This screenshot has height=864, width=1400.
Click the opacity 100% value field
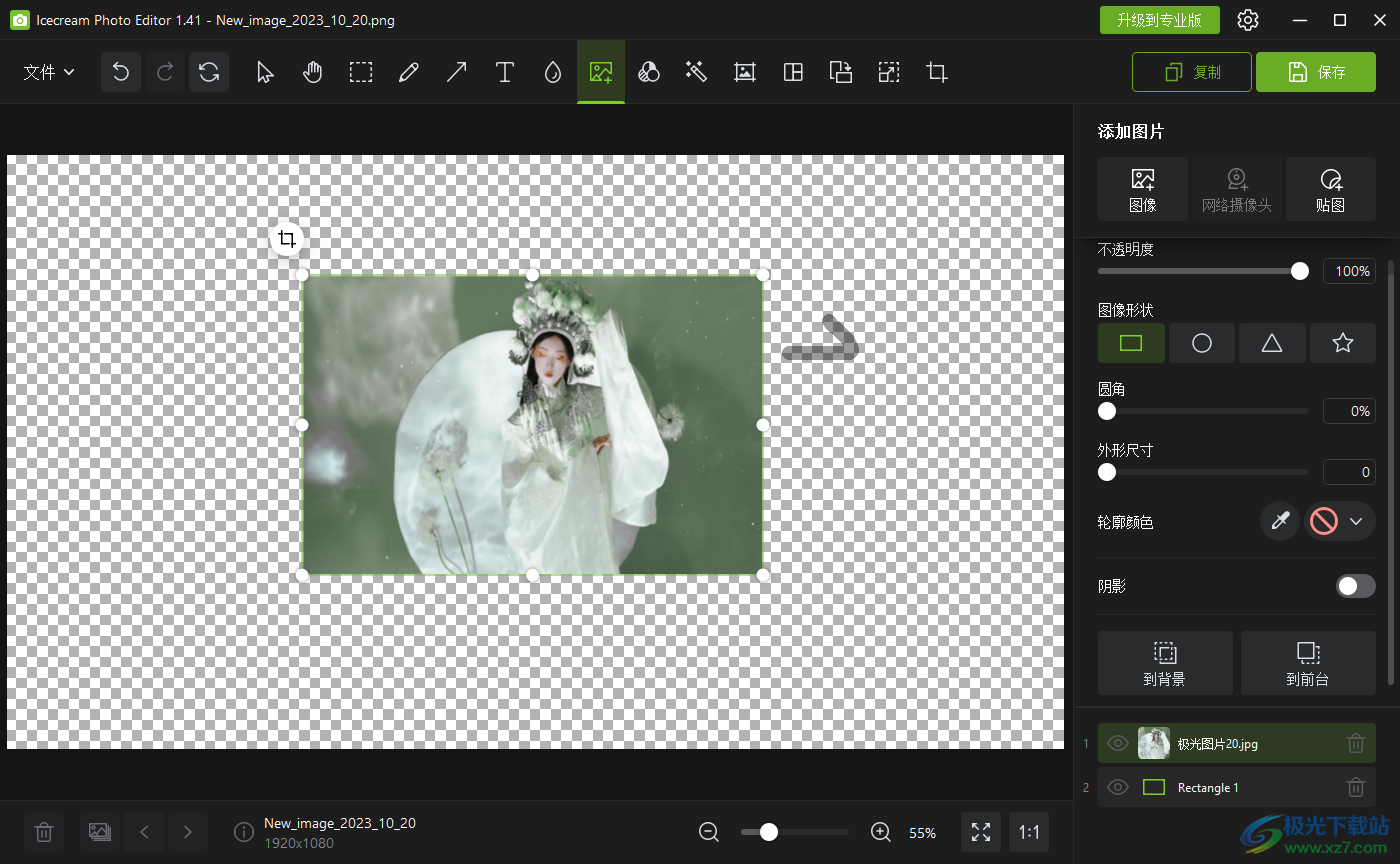tap(1349, 271)
